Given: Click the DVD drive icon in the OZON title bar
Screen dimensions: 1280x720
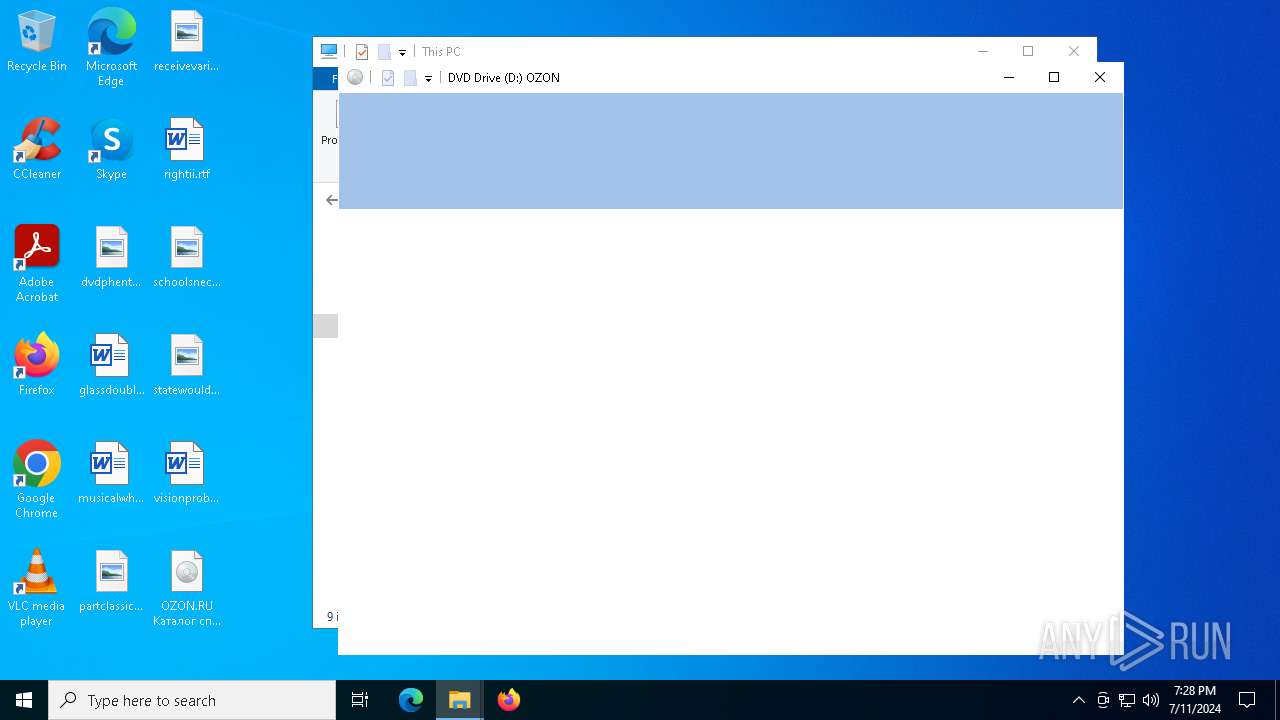Looking at the screenshot, I should (x=355, y=77).
